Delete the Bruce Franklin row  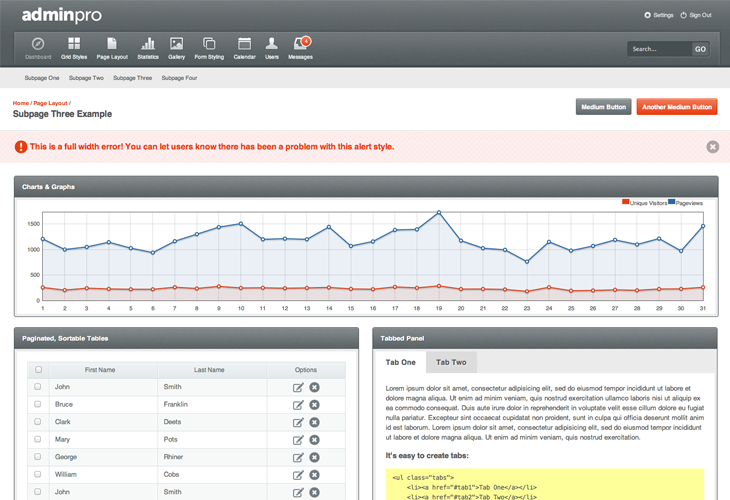(315, 405)
